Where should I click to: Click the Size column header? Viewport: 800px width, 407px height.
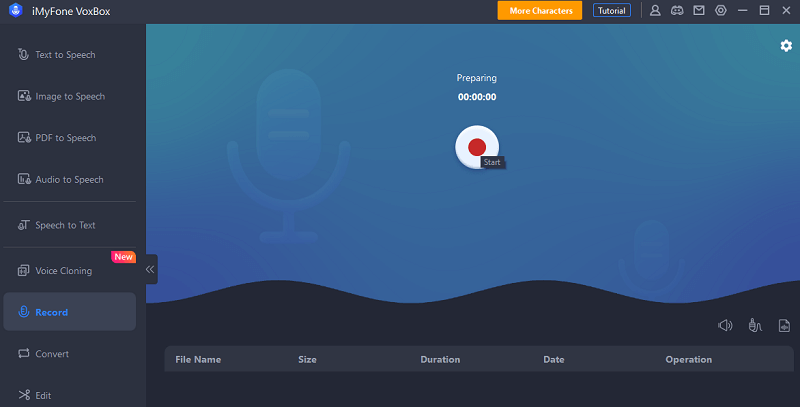307,360
